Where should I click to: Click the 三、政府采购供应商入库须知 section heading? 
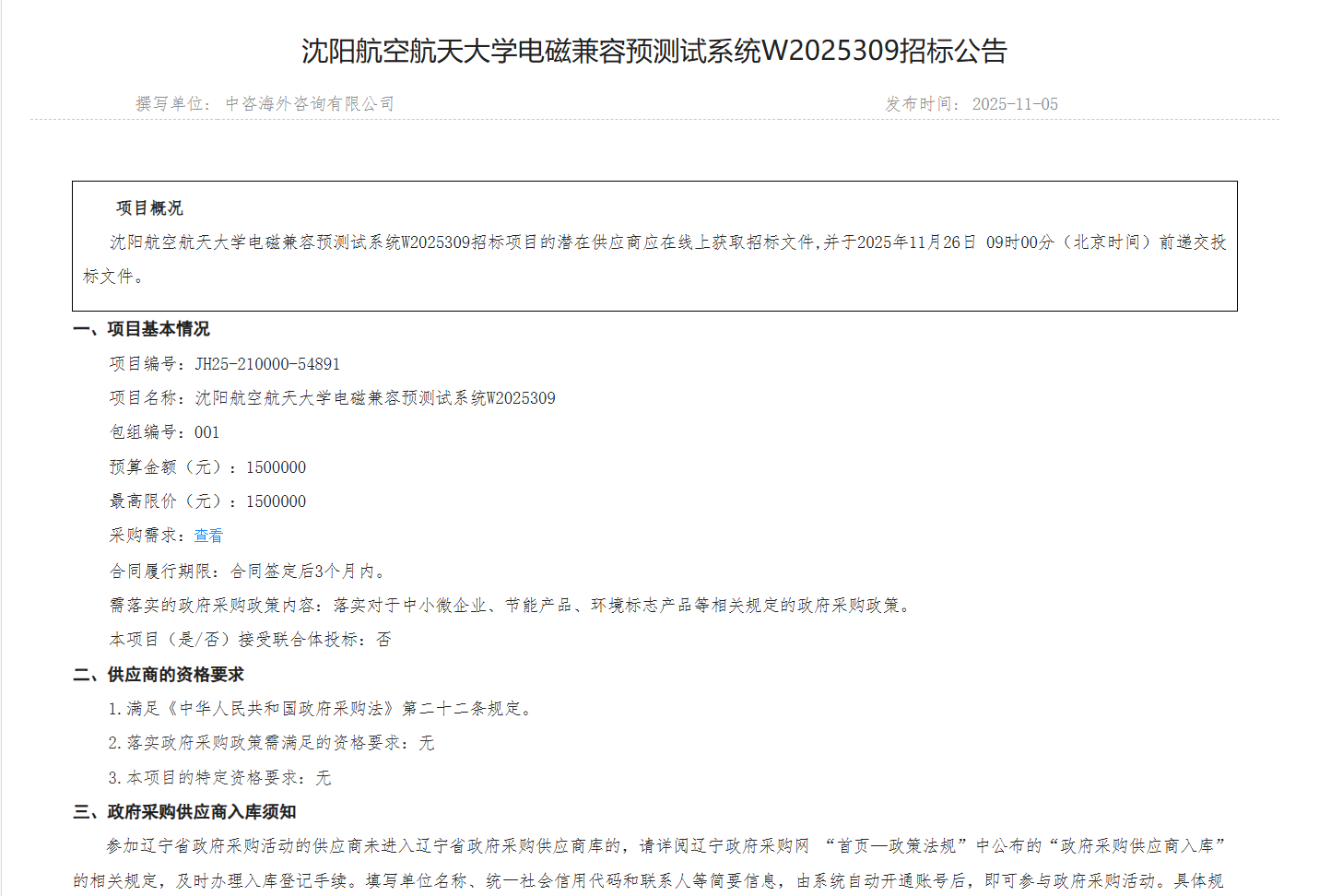pyautogui.click(x=184, y=812)
